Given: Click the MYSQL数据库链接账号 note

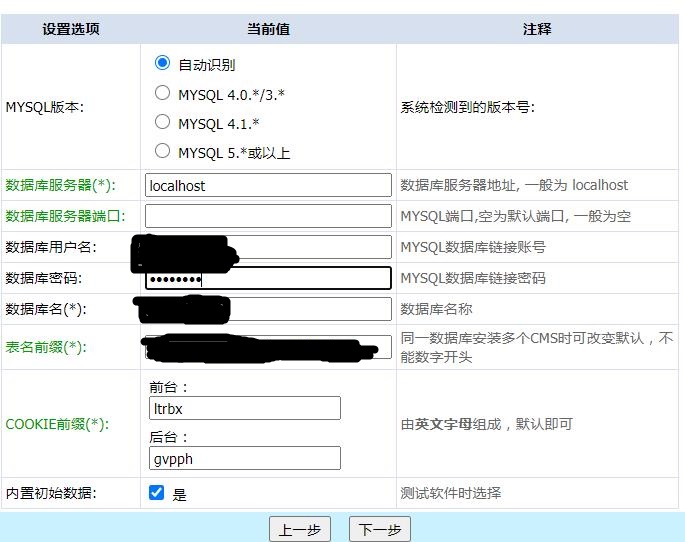Looking at the screenshot, I should point(473,247).
